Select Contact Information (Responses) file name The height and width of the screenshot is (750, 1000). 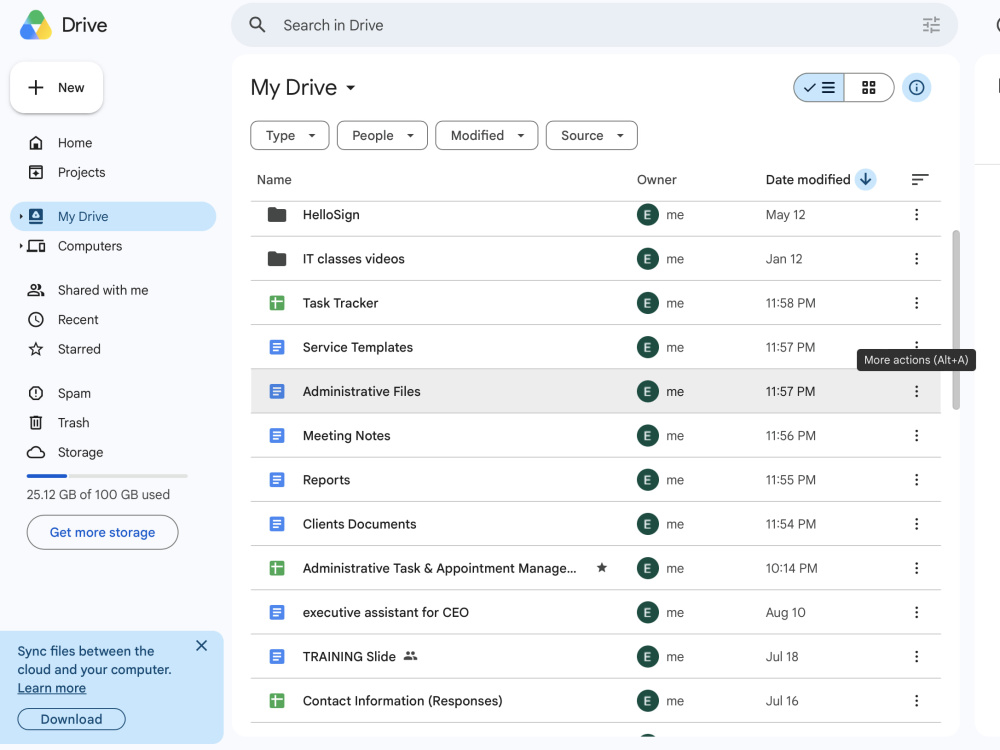pos(402,701)
